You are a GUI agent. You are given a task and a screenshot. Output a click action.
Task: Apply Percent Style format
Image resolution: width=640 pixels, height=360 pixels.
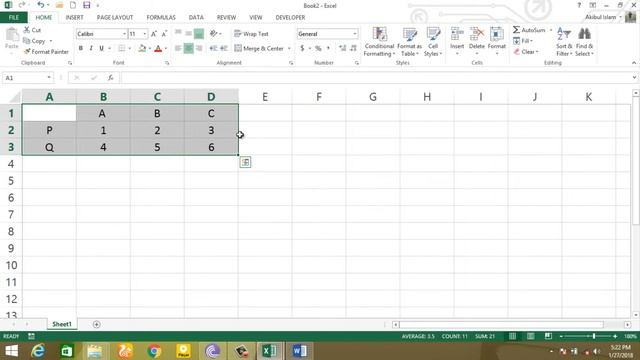coord(318,48)
